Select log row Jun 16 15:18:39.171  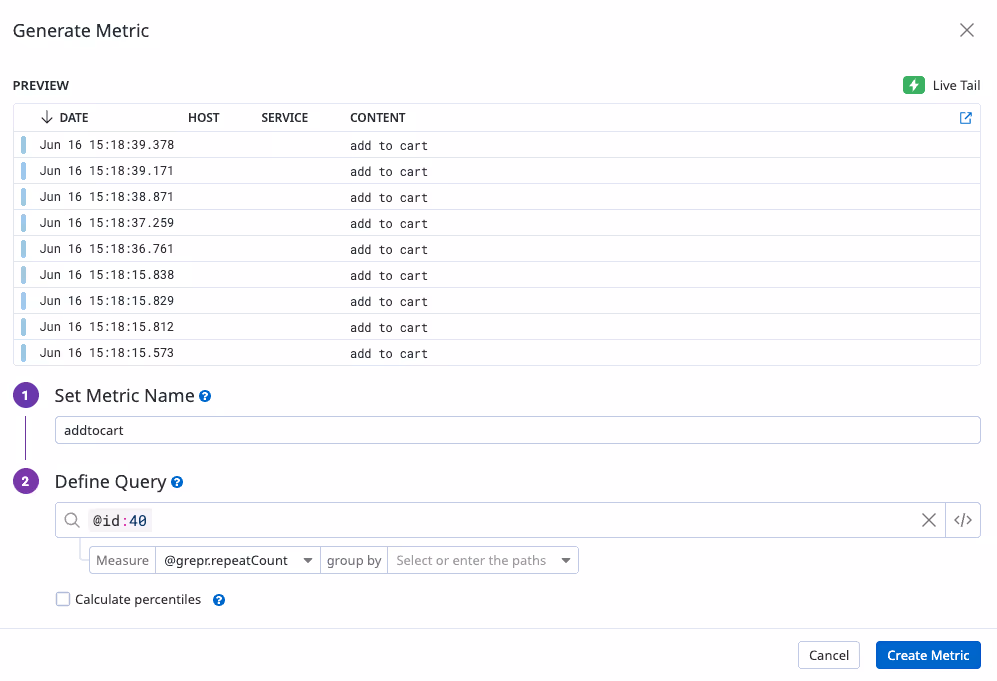pos(497,171)
